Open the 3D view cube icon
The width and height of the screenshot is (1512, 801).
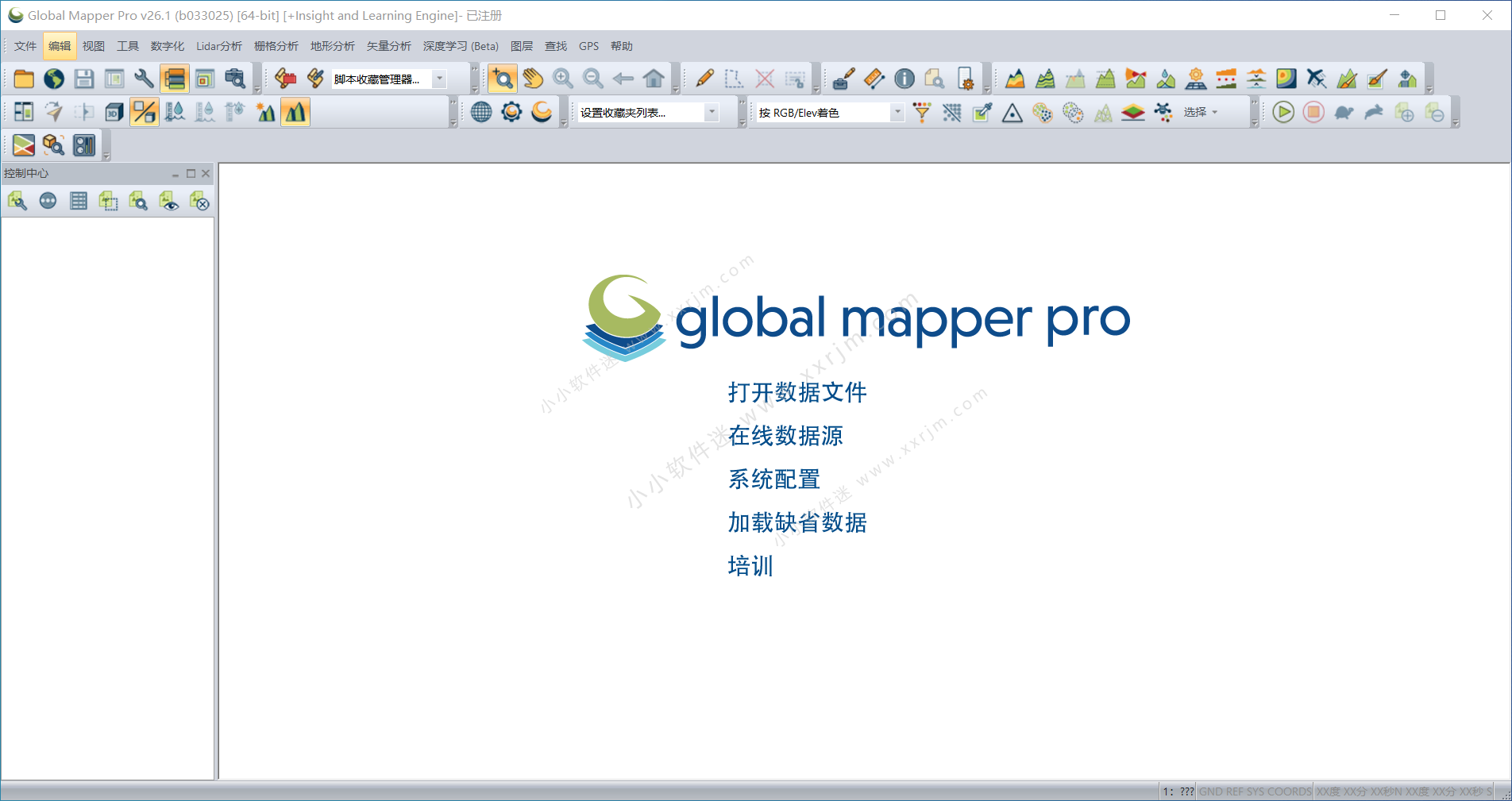[114, 112]
